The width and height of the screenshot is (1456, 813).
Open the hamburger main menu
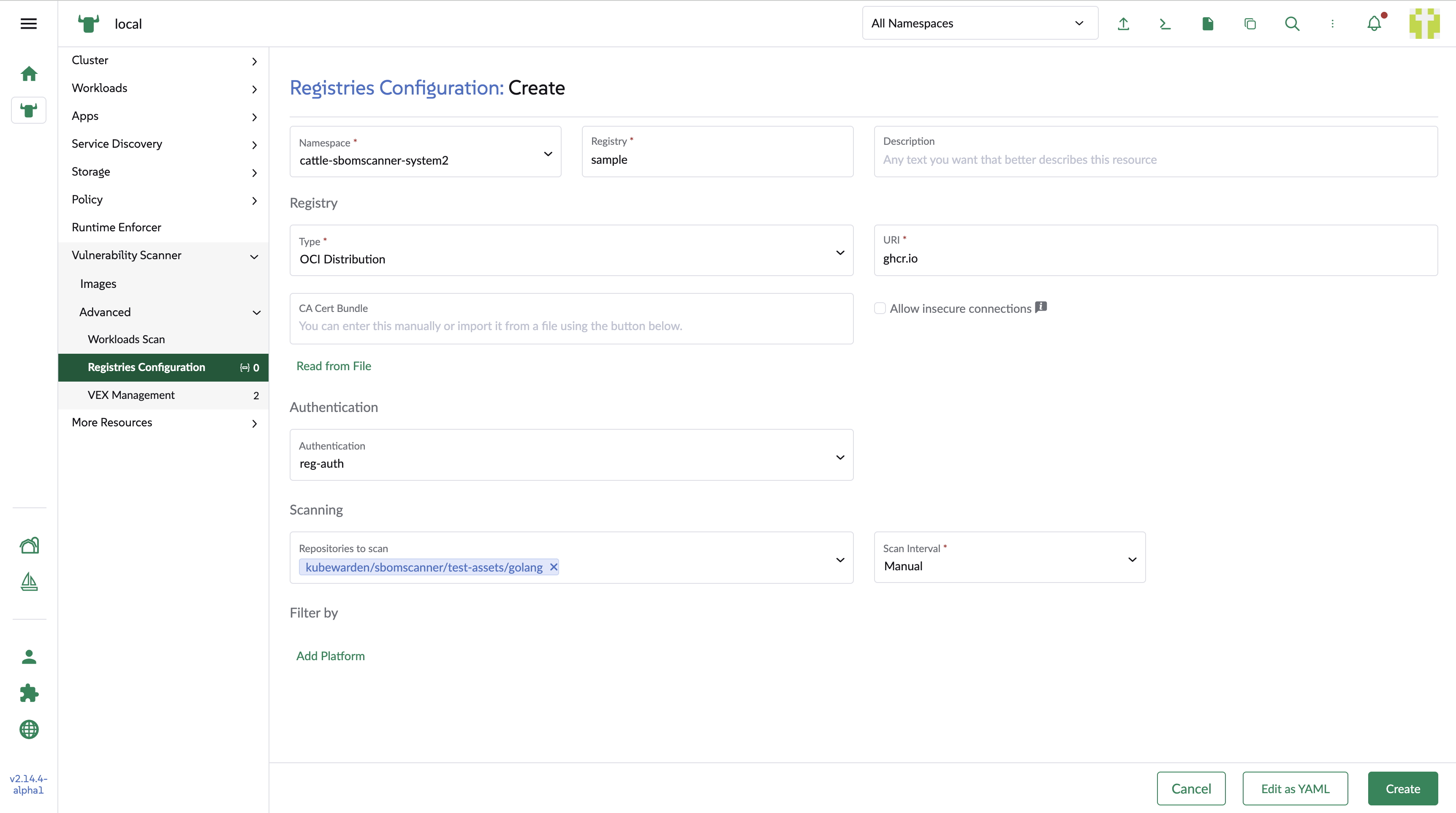click(x=28, y=23)
